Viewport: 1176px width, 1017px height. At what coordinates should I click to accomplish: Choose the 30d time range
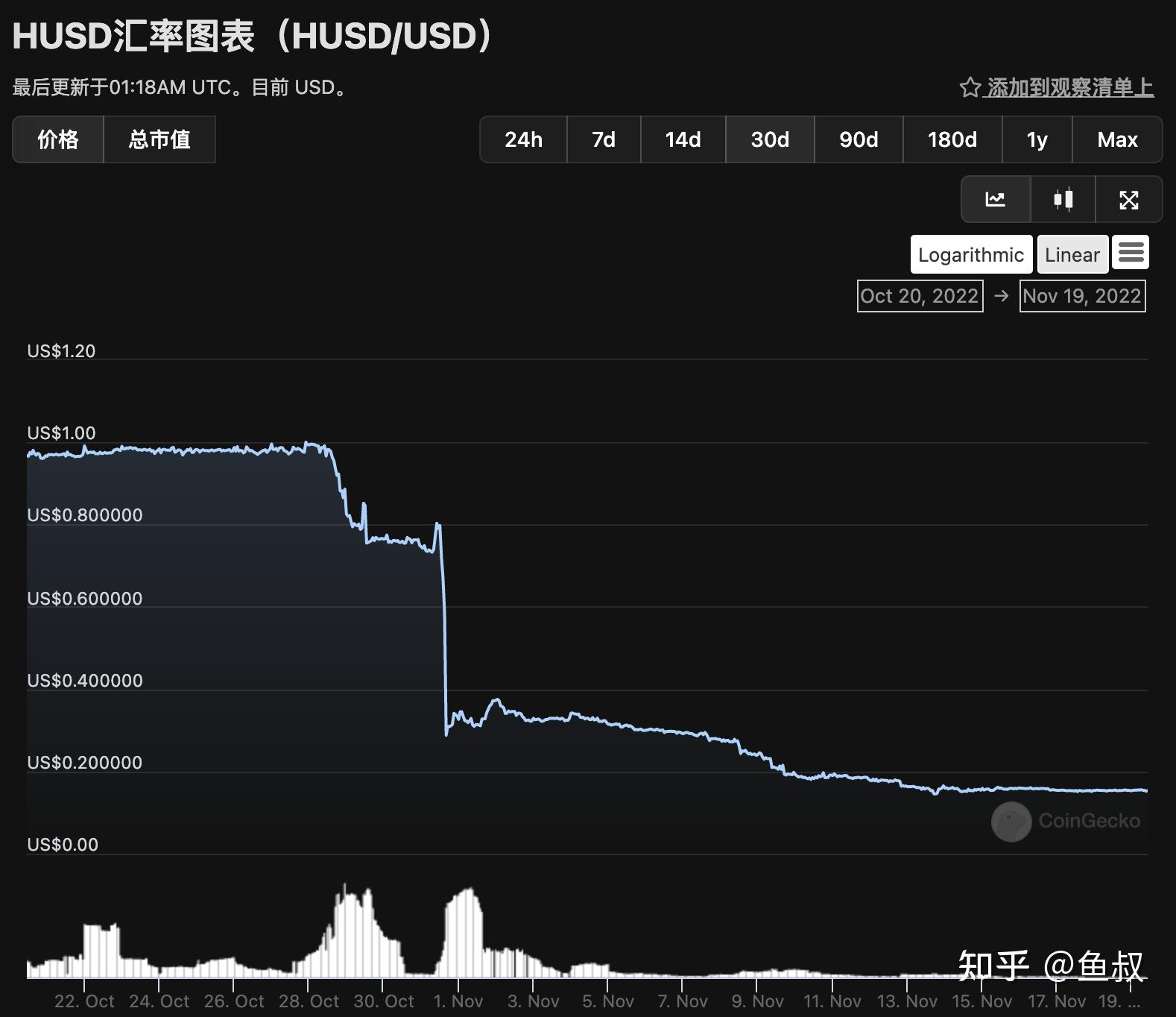(x=770, y=139)
